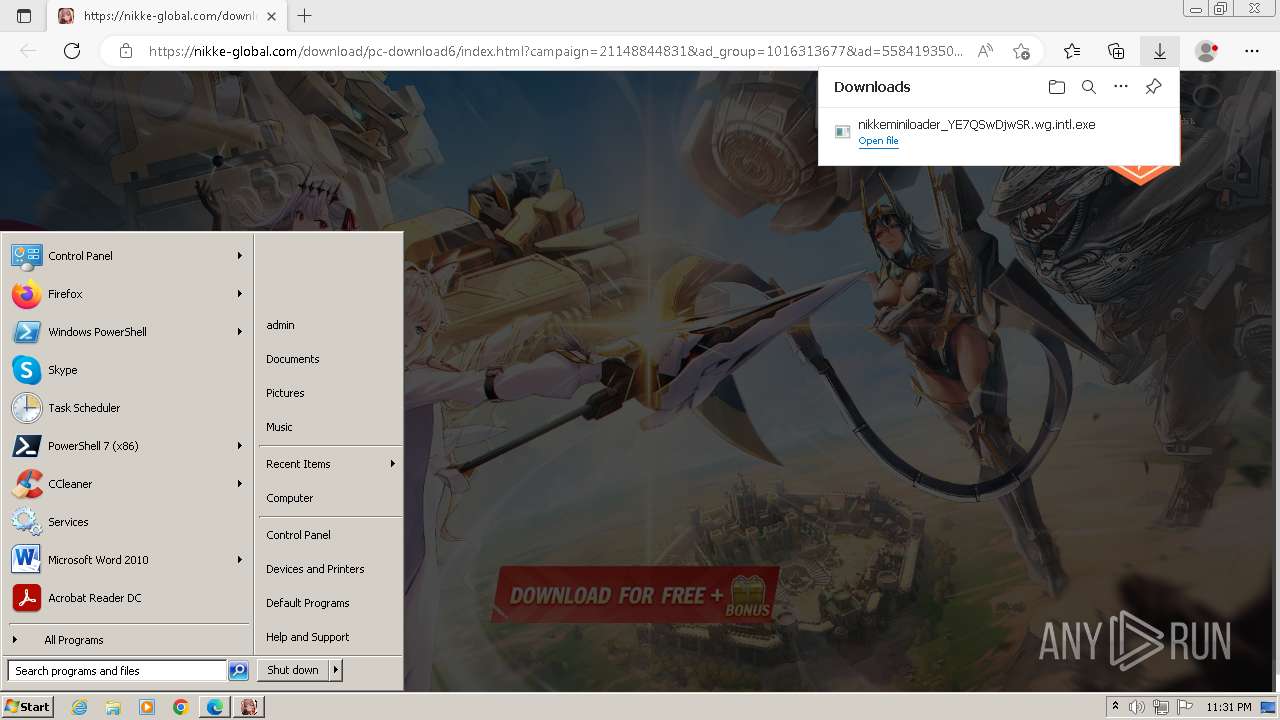Select the nikke-global.com tab

tap(168, 16)
